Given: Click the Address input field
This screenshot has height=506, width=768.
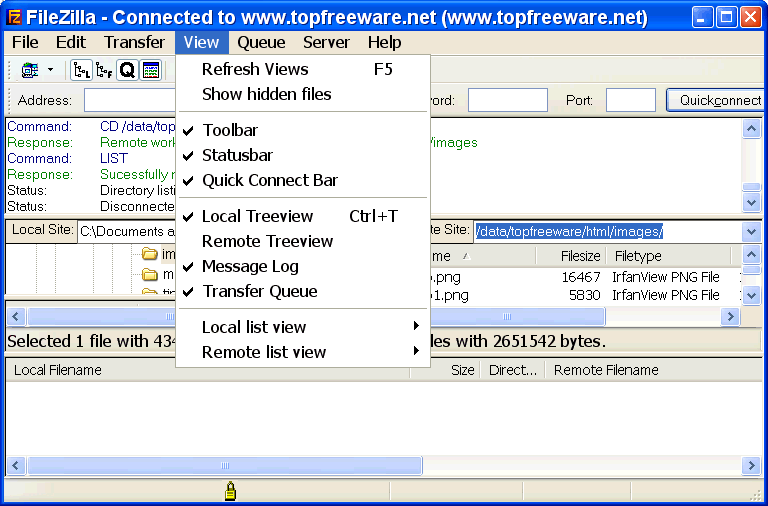Looking at the screenshot, I should pyautogui.click(x=130, y=100).
